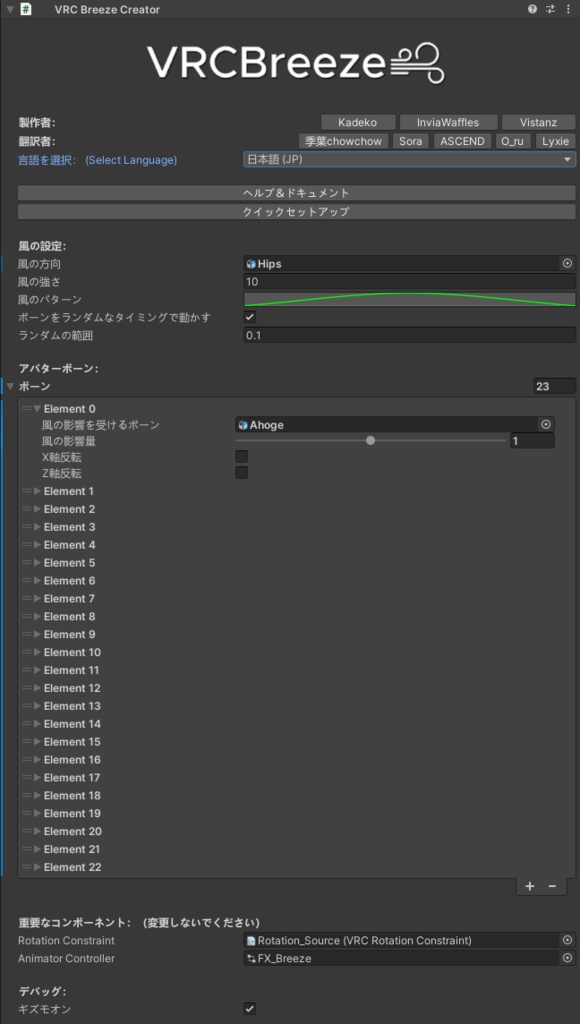Open the component help icon
Image resolution: width=580 pixels, height=1024 pixels.
point(532,9)
